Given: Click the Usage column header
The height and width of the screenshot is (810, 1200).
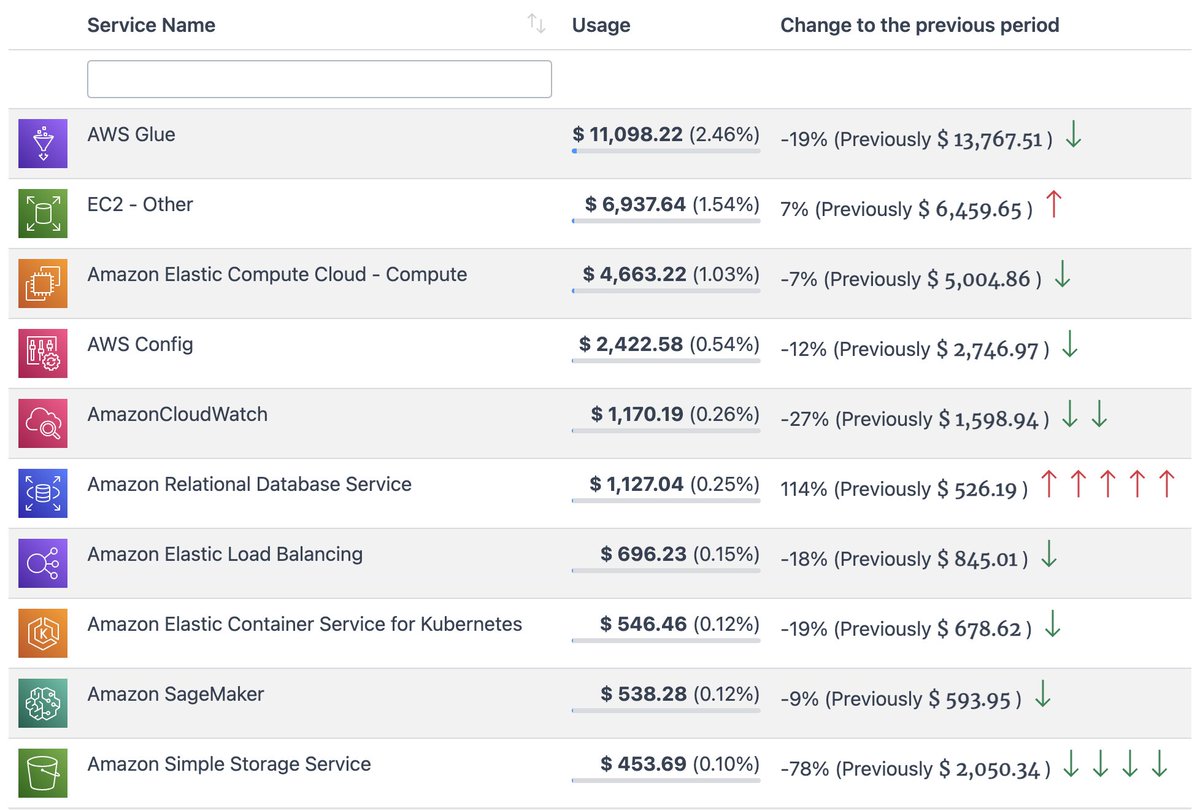Looking at the screenshot, I should point(601,25).
